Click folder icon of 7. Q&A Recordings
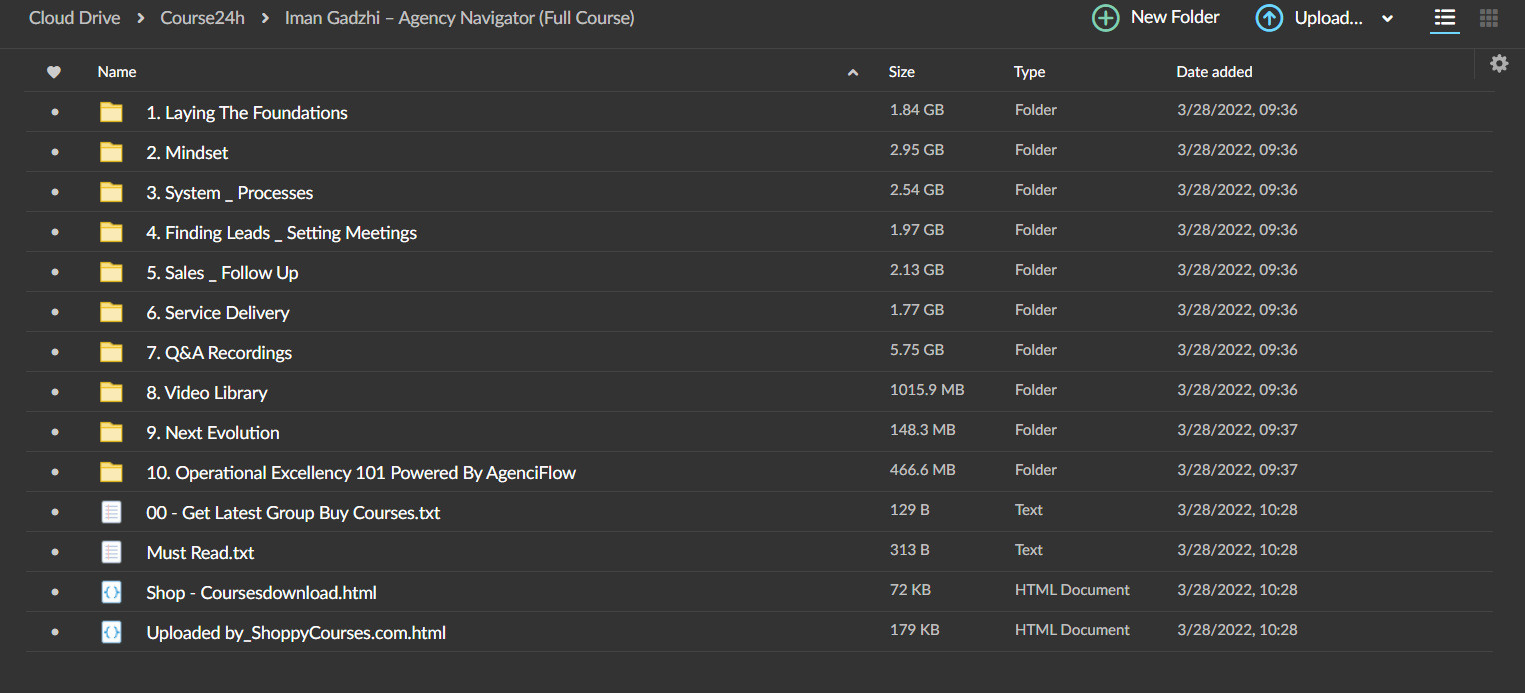The width and height of the screenshot is (1525, 693). [111, 352]
